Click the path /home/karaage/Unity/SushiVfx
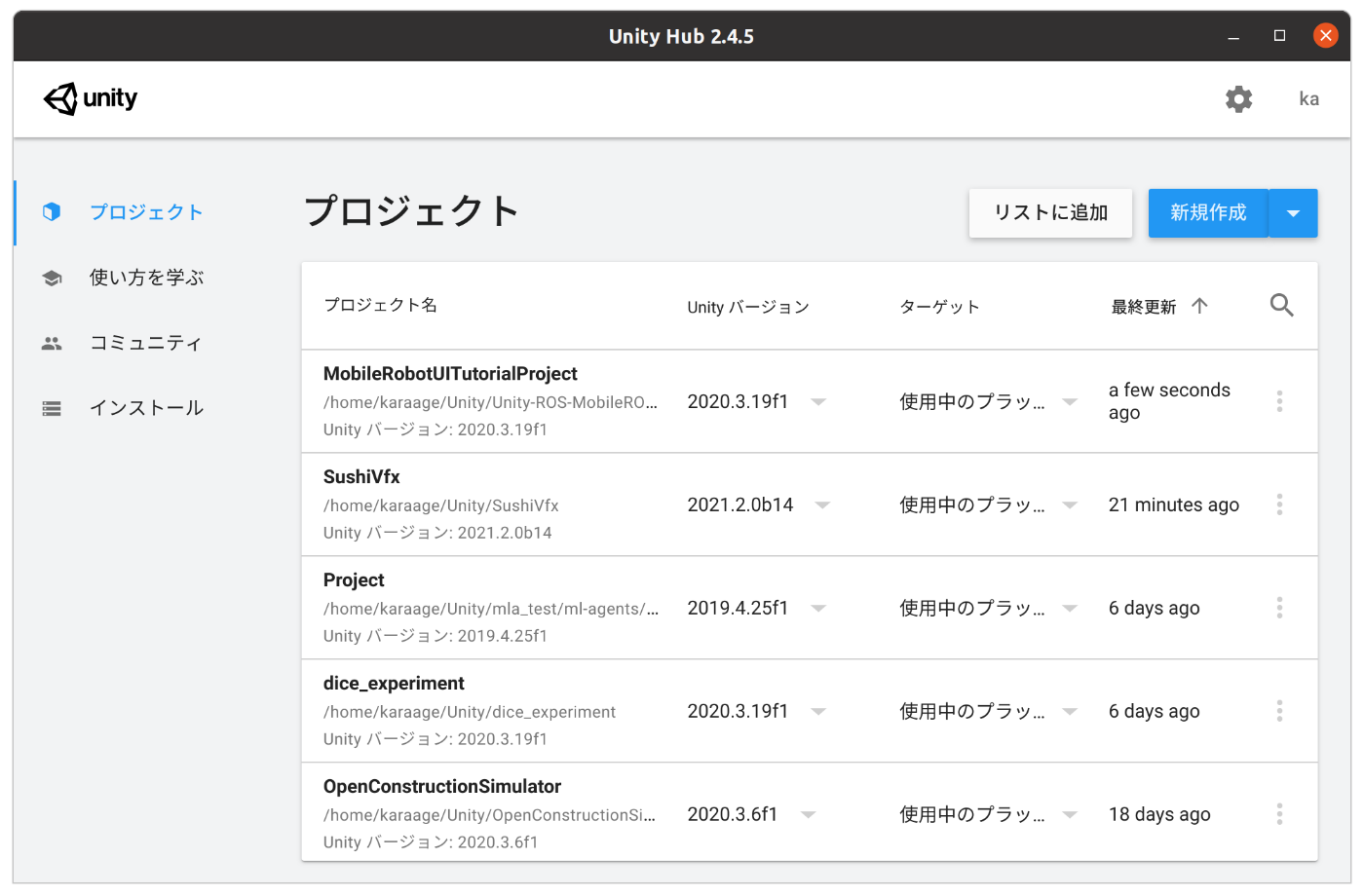Image resolution: width=1364 pixels, height=896 pixels. coord(441,505)
